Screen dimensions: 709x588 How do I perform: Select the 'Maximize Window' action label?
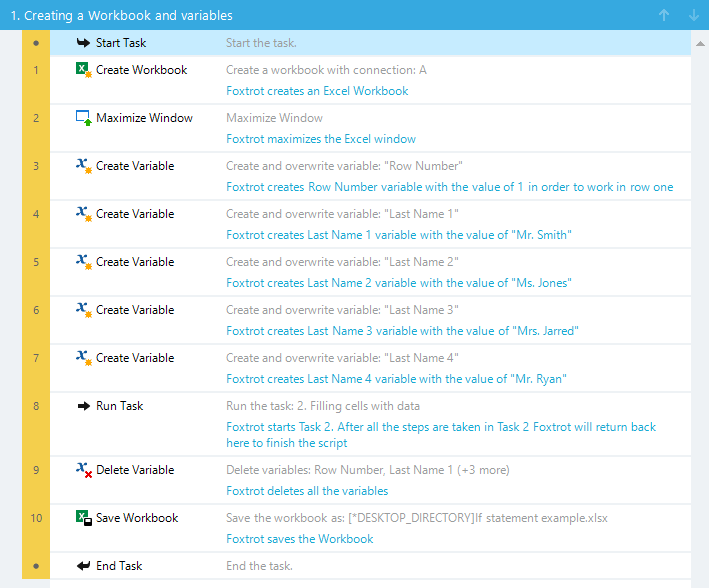[144, 118]
